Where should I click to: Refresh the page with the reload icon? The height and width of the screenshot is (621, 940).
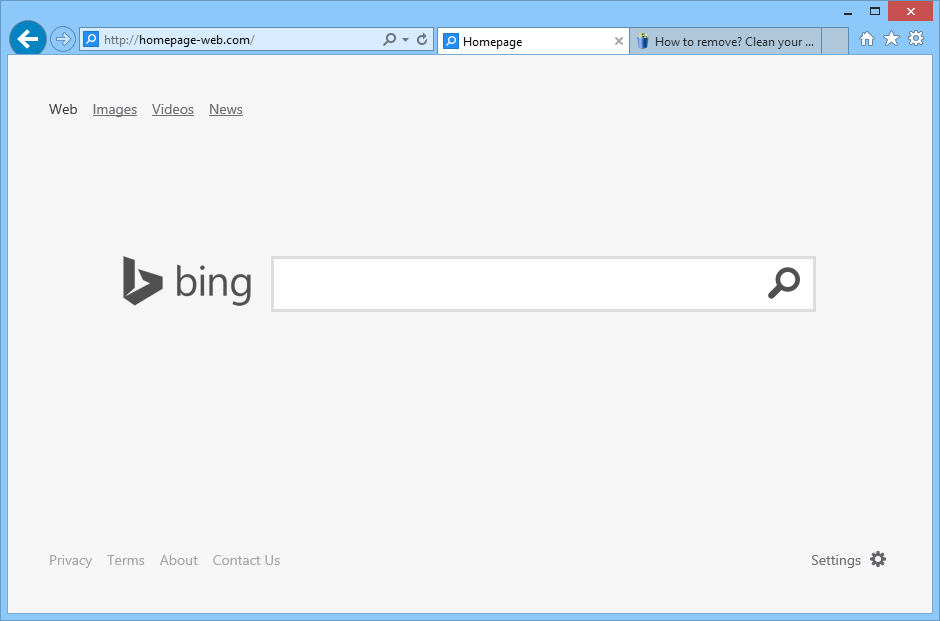[x=422, y=40]
